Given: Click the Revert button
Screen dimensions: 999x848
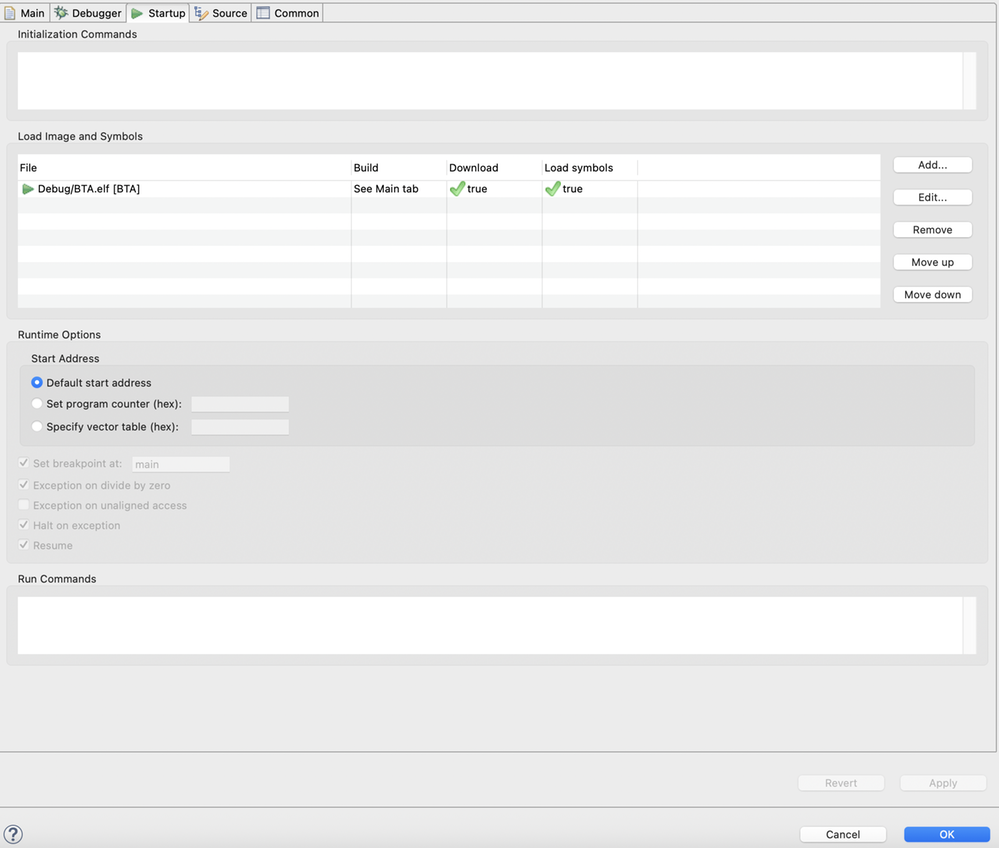Looking at the screenshot, I should pos(841,783).
